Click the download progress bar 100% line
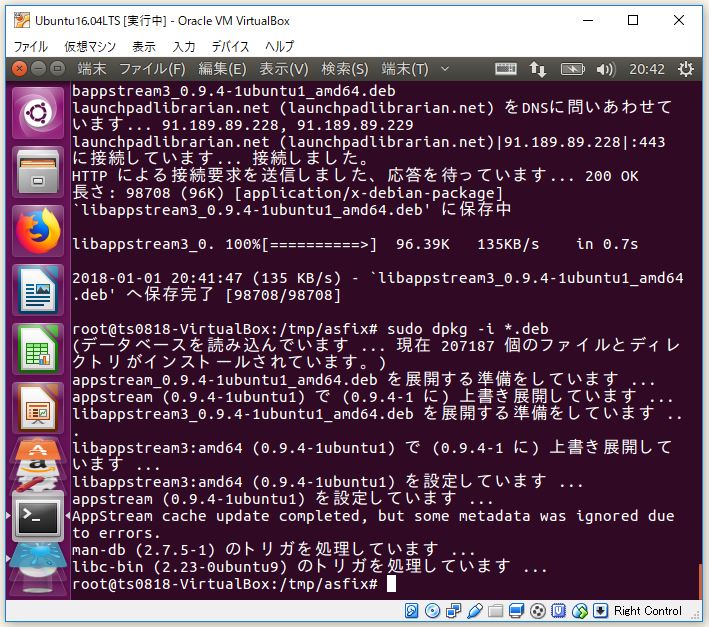Image resolution: width=709 pixels, height=627 pixels. coord(355,244)
